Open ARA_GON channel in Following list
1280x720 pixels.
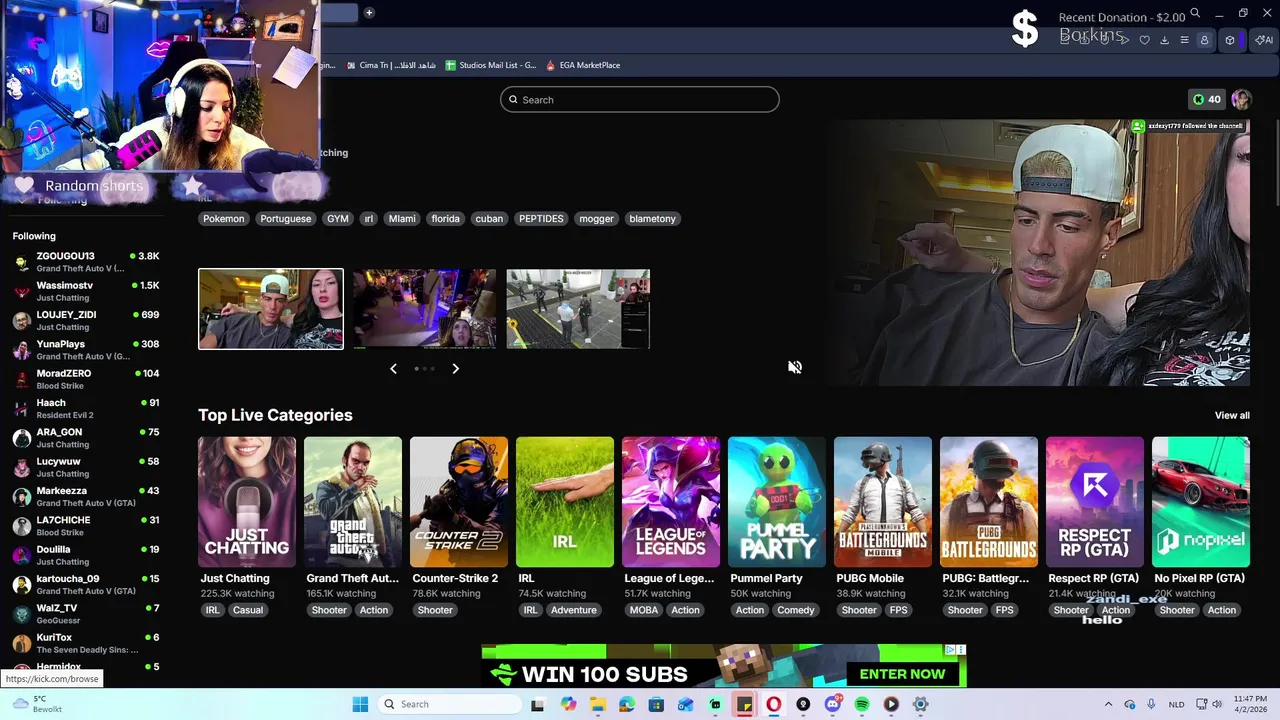point(87,438)
